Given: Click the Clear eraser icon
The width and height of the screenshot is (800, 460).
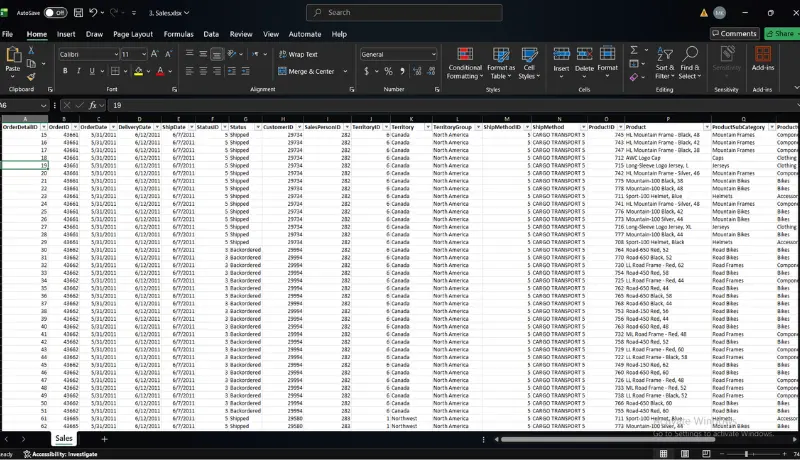Looking at the screenshot, I should [x=634, y=77].
